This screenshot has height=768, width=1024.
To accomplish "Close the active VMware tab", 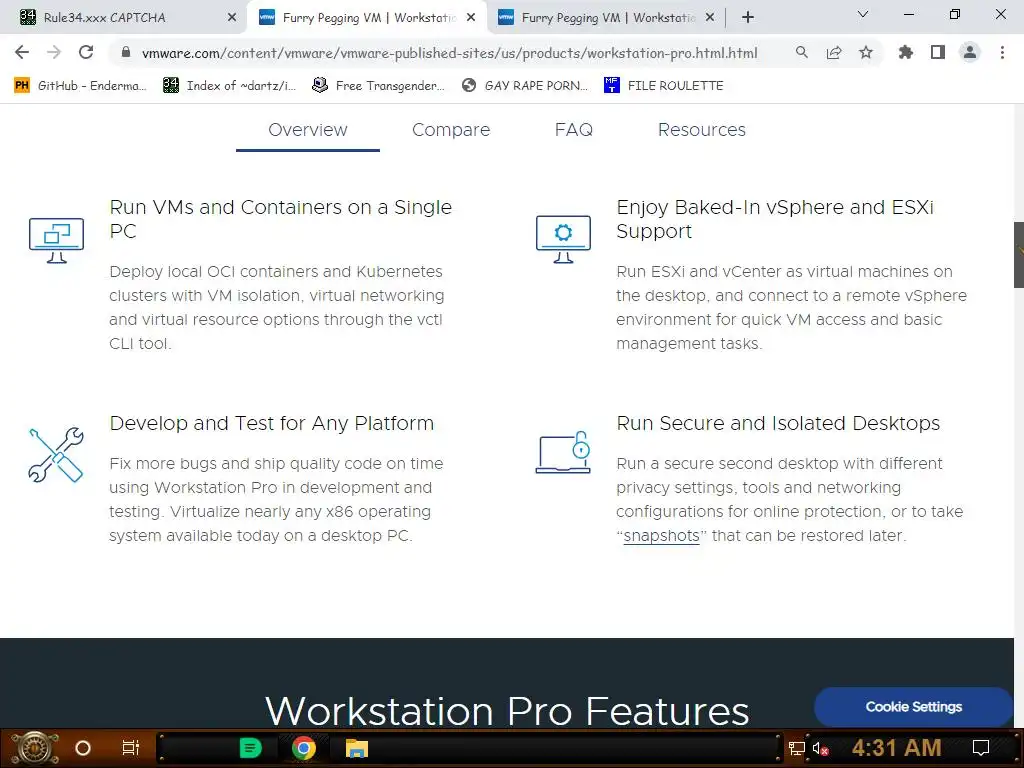I will pos(471,18).
